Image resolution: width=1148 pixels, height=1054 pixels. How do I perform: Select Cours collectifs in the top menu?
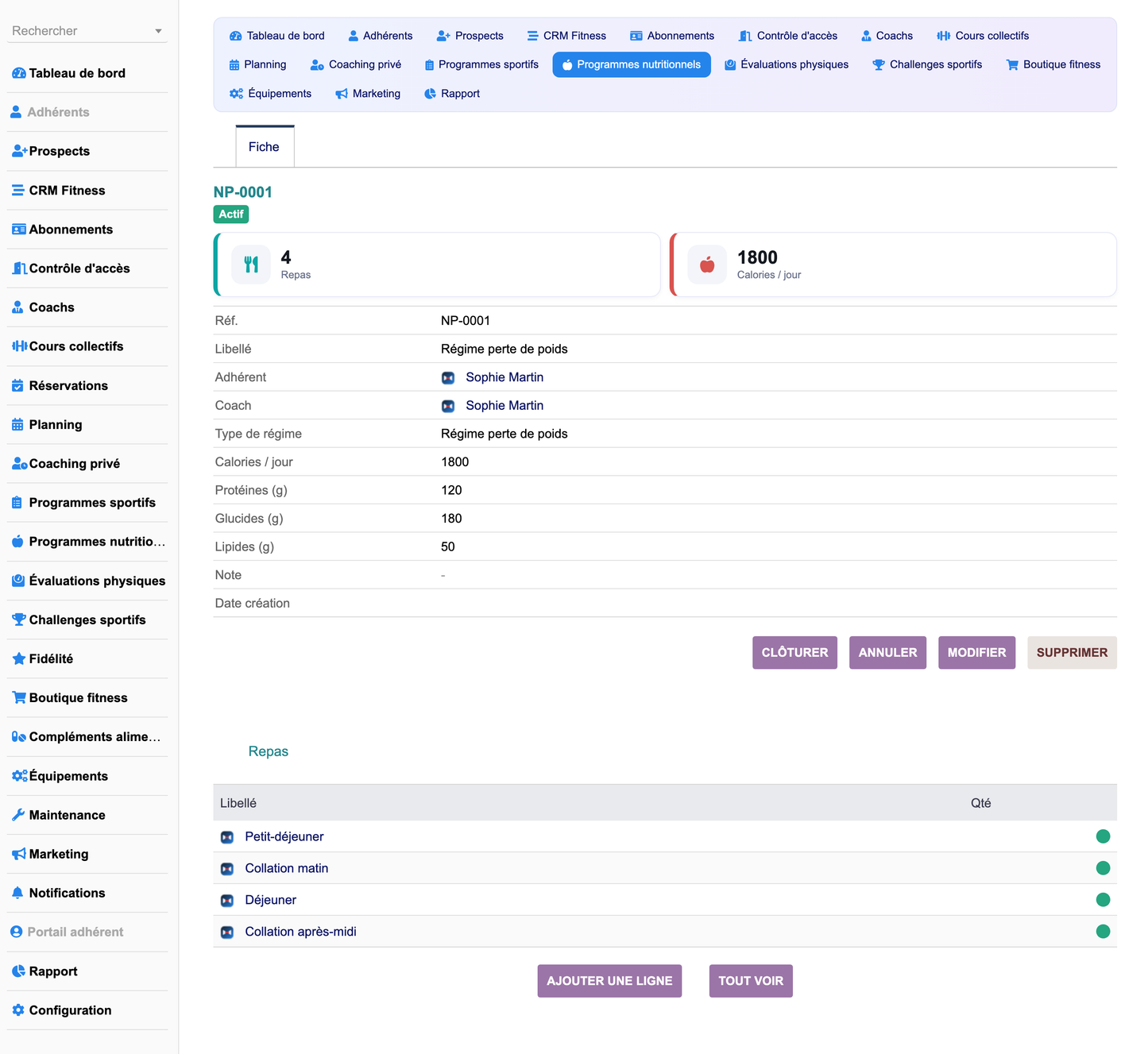click(x=983, y=36)
